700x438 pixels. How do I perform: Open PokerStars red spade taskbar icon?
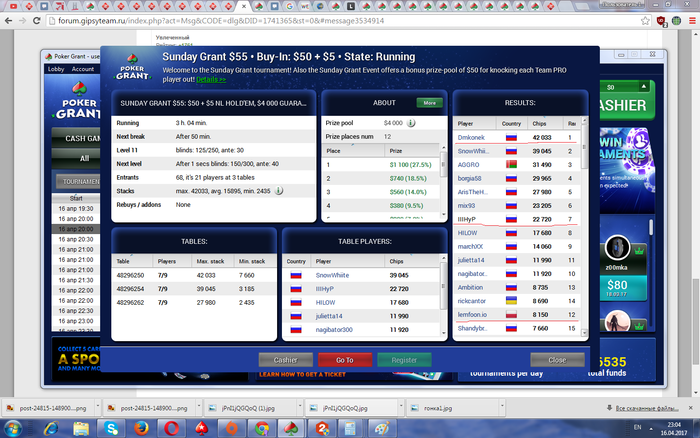coord(202,429)
